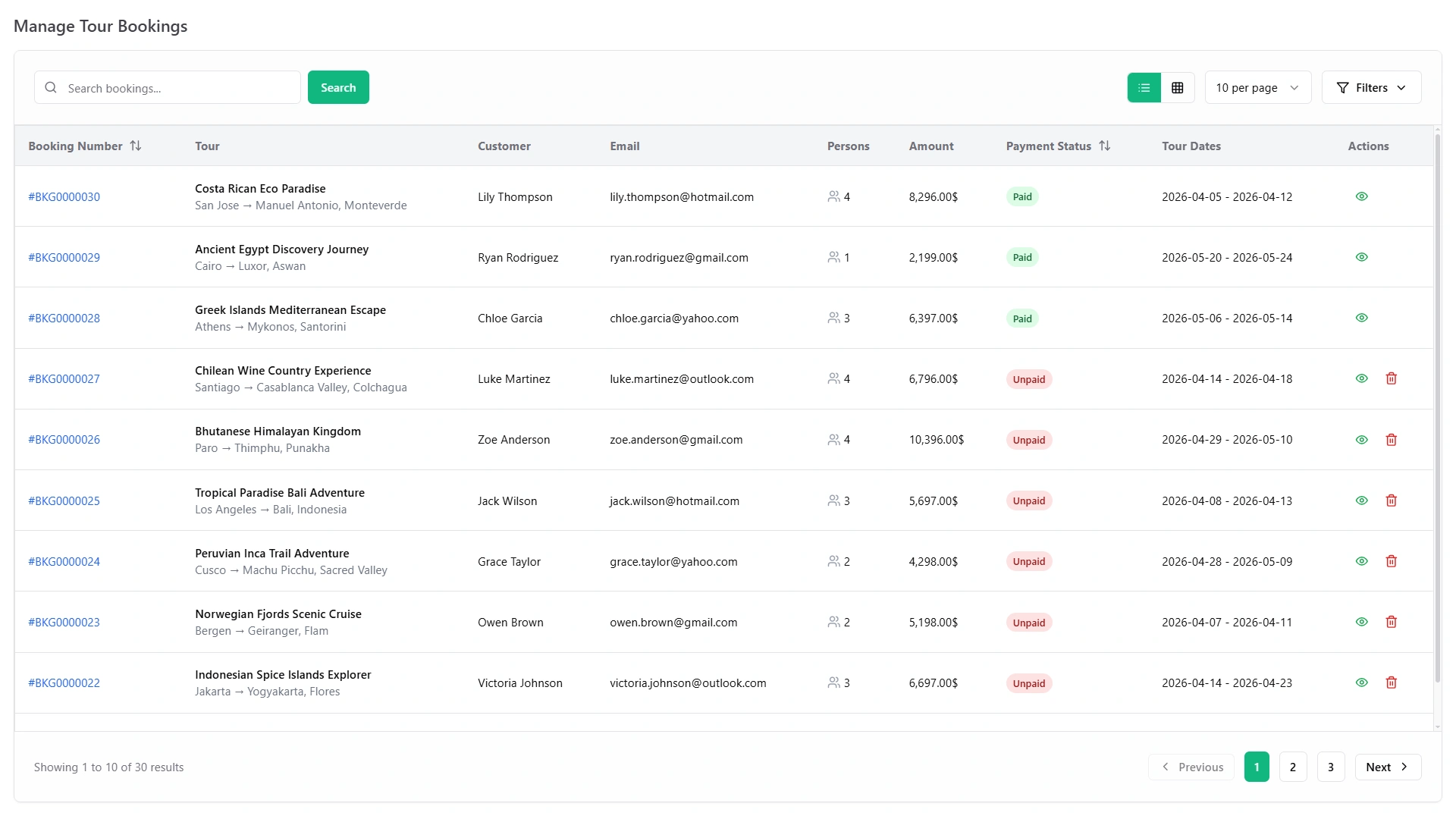Click Norwegian Fjords Scenic Cruise tour name

(278, 613)
